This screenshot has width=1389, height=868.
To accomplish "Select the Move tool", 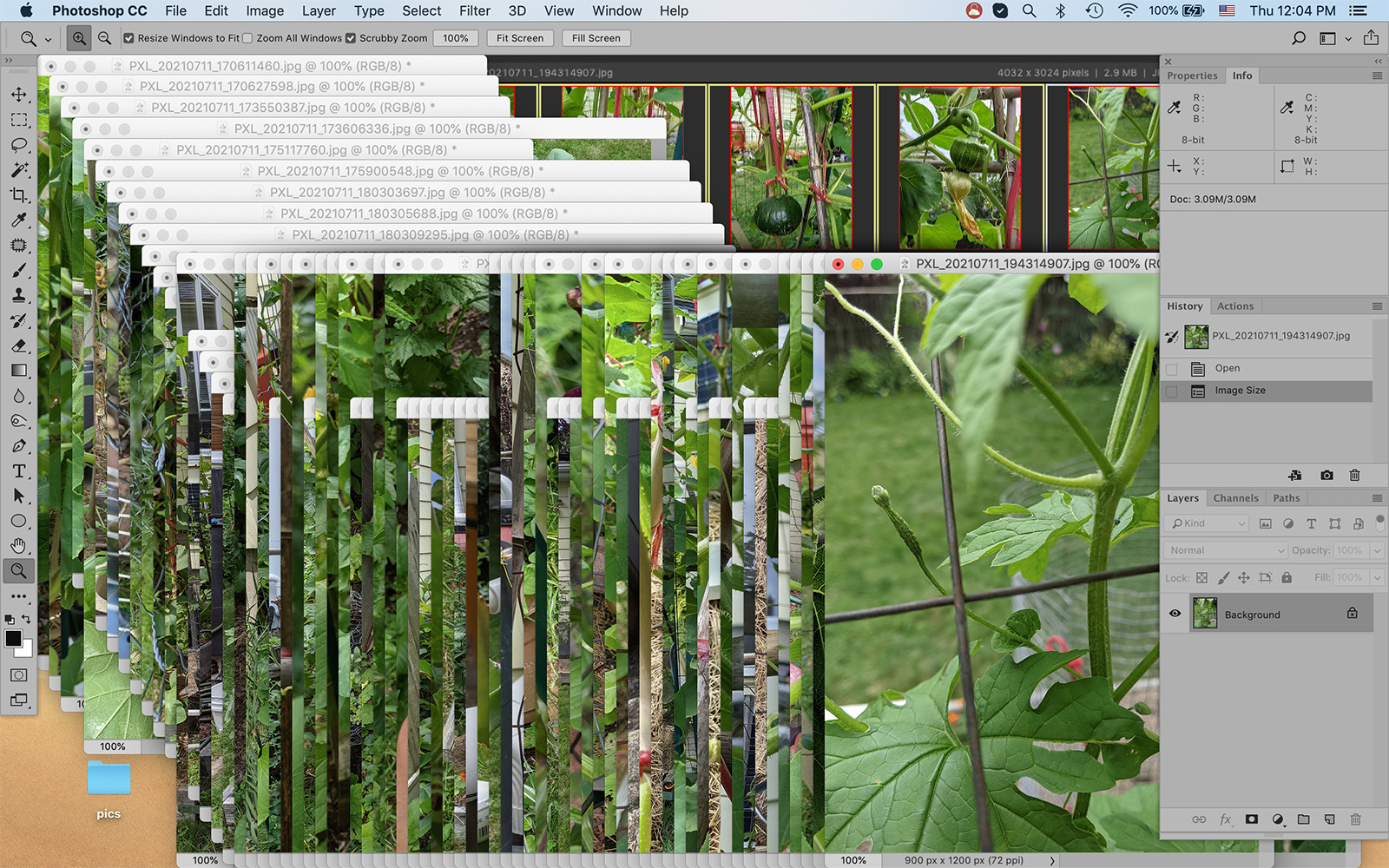I will tap(19, 95).
